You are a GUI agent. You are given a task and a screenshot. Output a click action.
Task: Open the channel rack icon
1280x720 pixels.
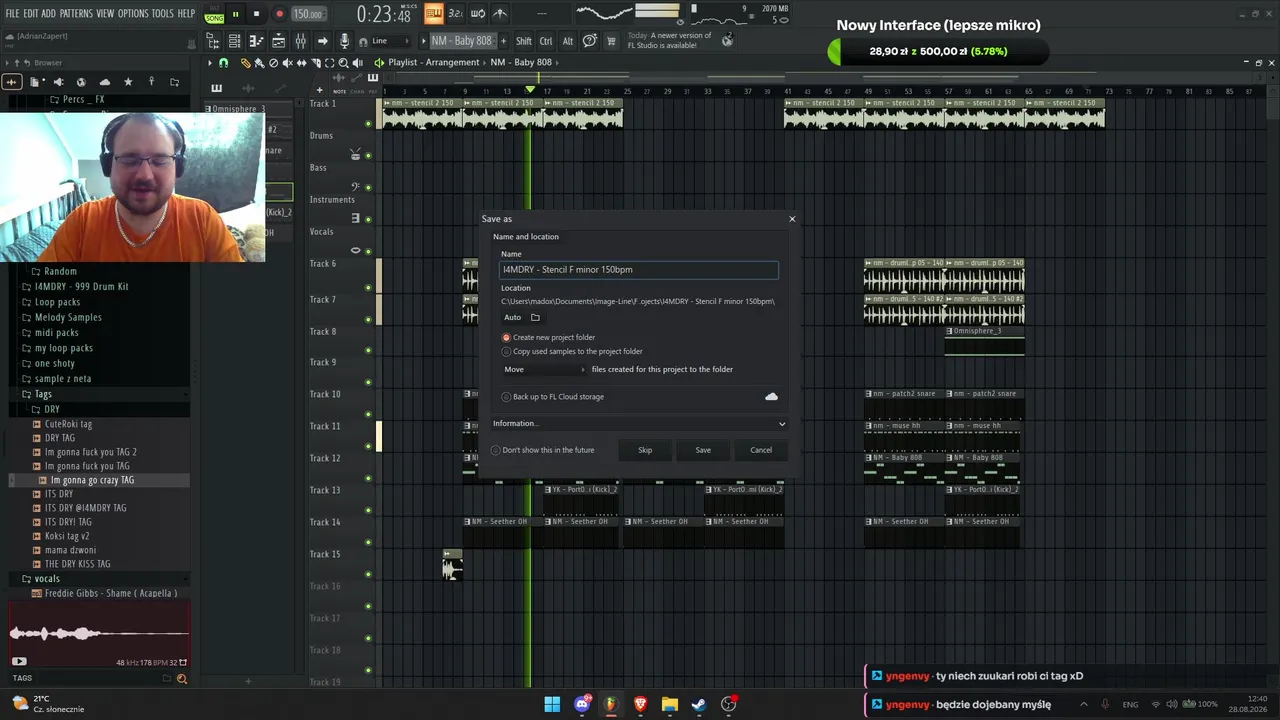coord(278,41)
